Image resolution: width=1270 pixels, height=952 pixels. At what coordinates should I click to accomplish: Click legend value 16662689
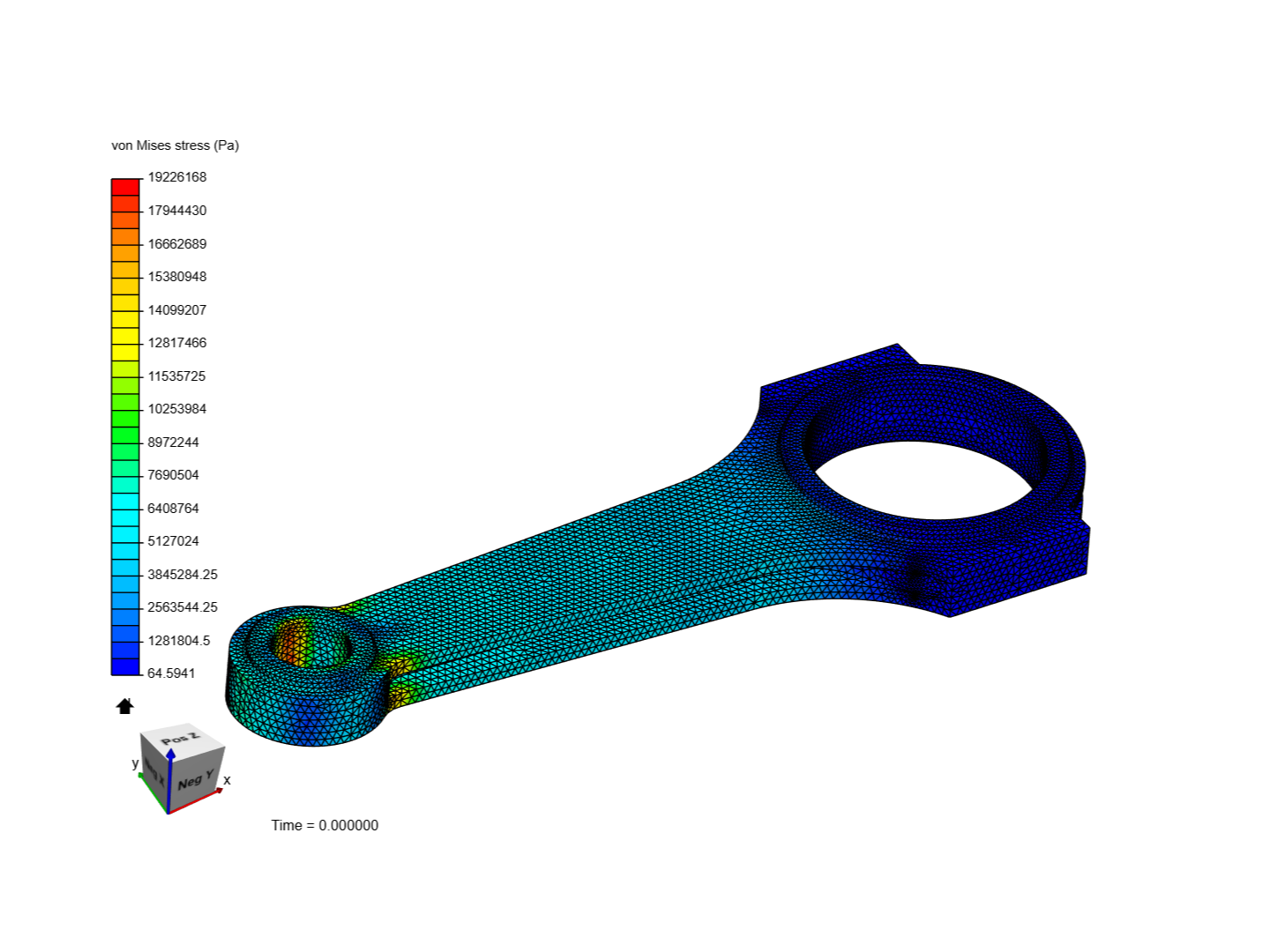[177, 244]
